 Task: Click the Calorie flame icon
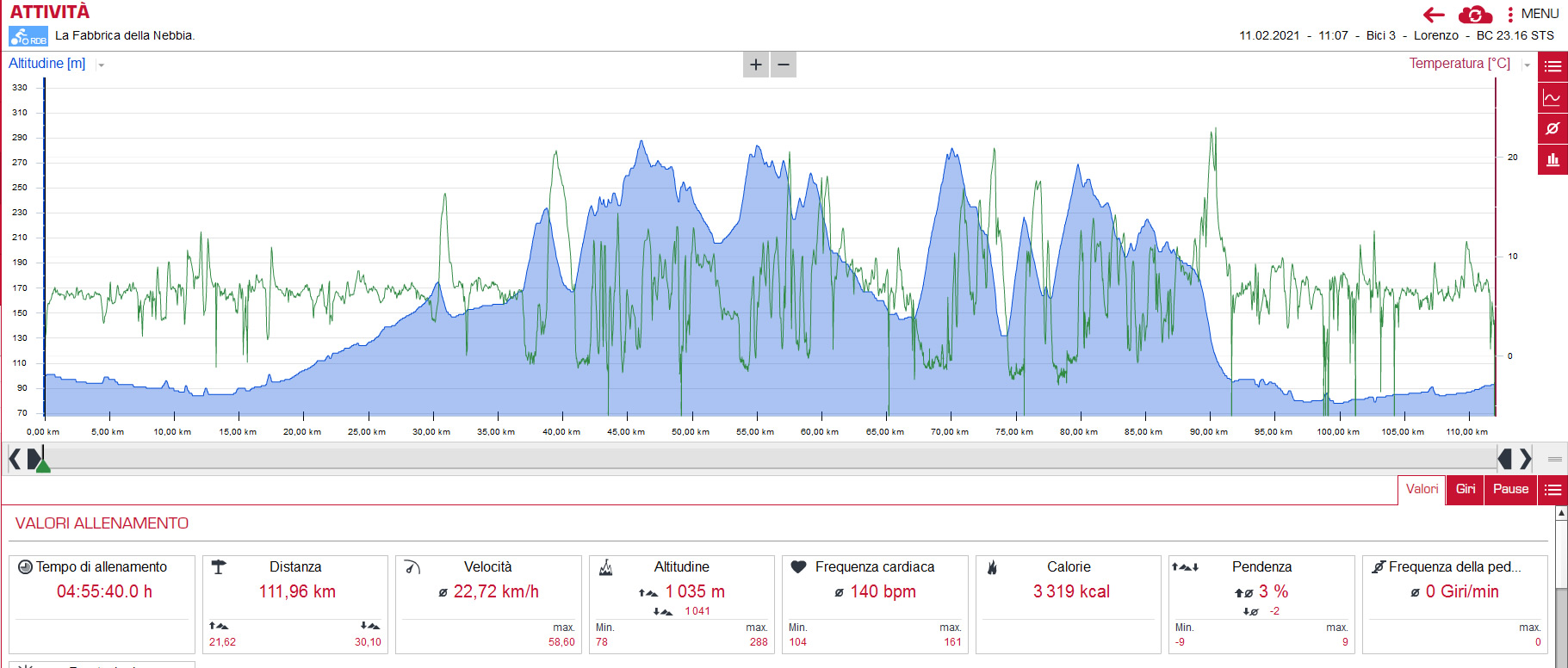point(992,566)
